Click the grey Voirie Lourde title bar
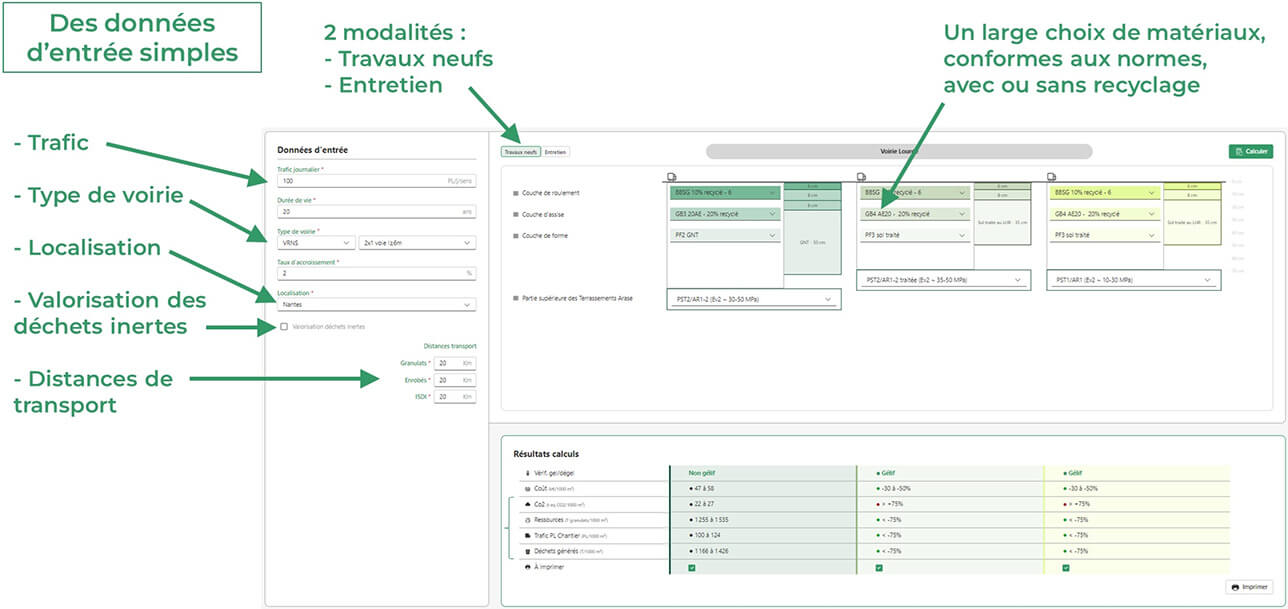Viewport: 1288px width, 609px height. (x=897, y=151)
